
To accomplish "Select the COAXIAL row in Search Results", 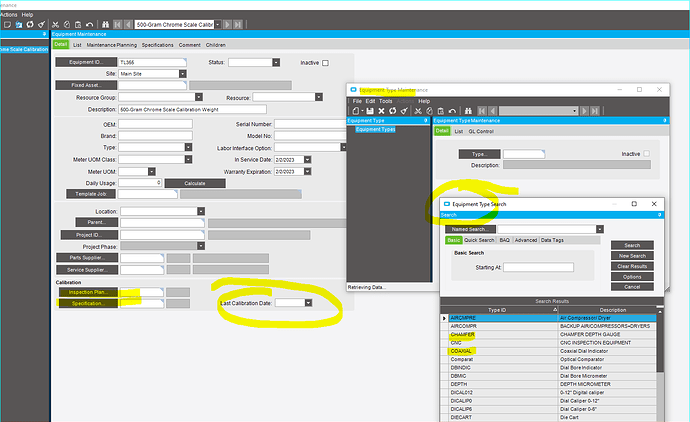I will [548, 351].
